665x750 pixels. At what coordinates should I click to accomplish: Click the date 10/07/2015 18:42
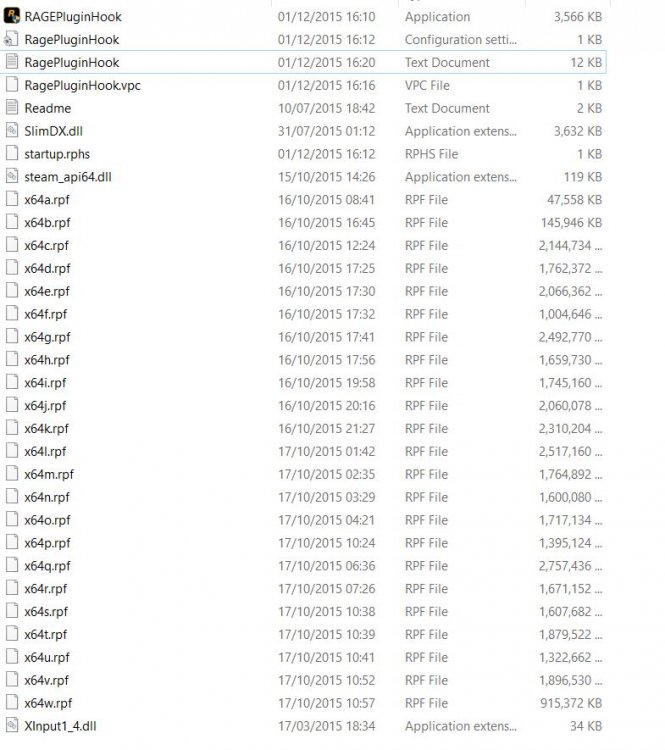click(x=326, y=108)
